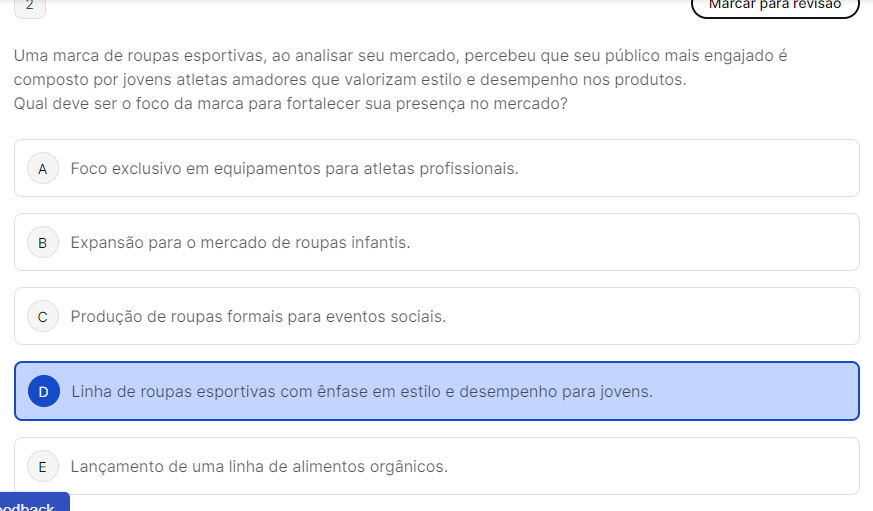Click the "Marcar para revisão" button
Screen dimensions: 873x511
[x=775, y=6]
